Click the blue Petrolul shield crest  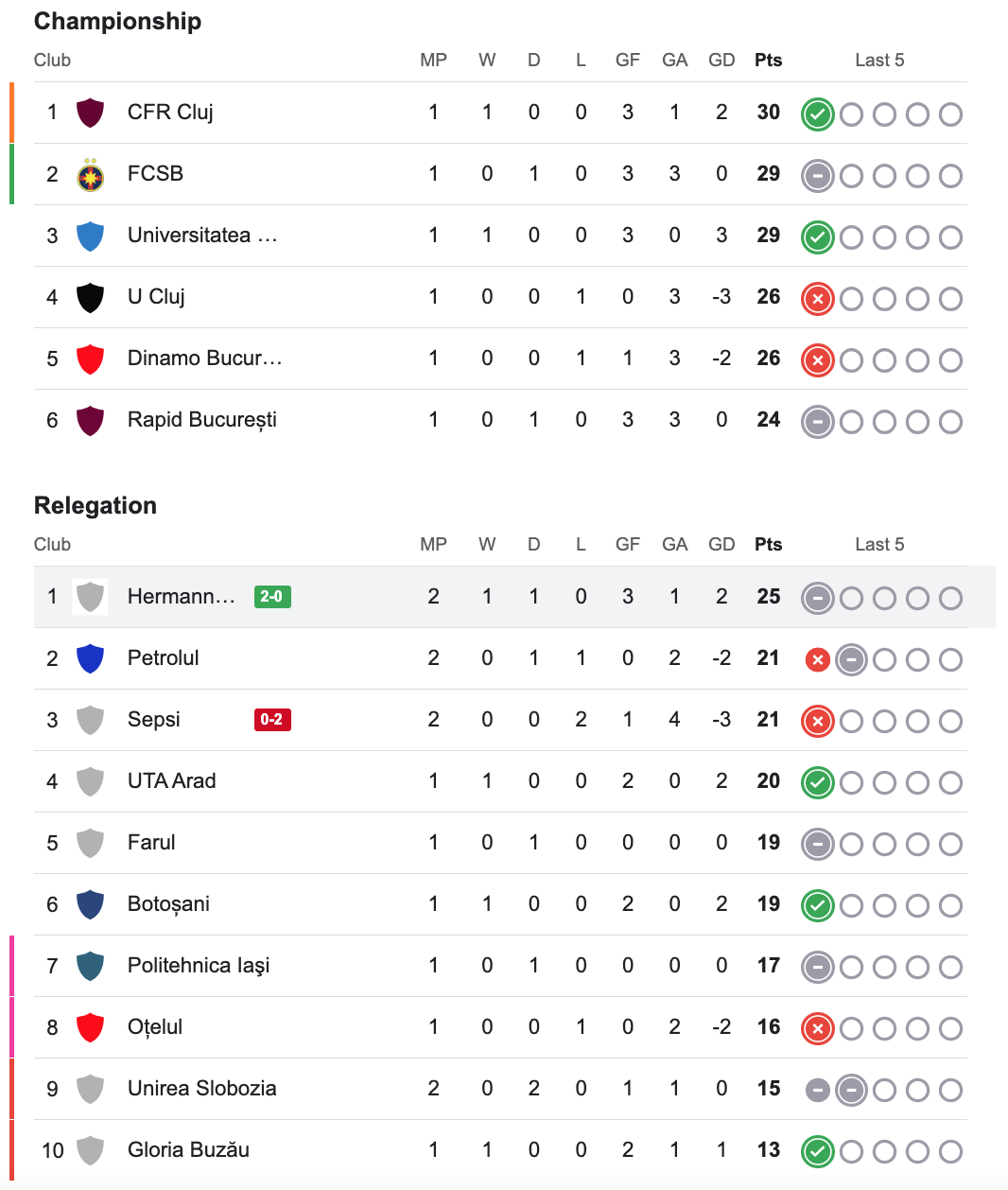[90, 658]
